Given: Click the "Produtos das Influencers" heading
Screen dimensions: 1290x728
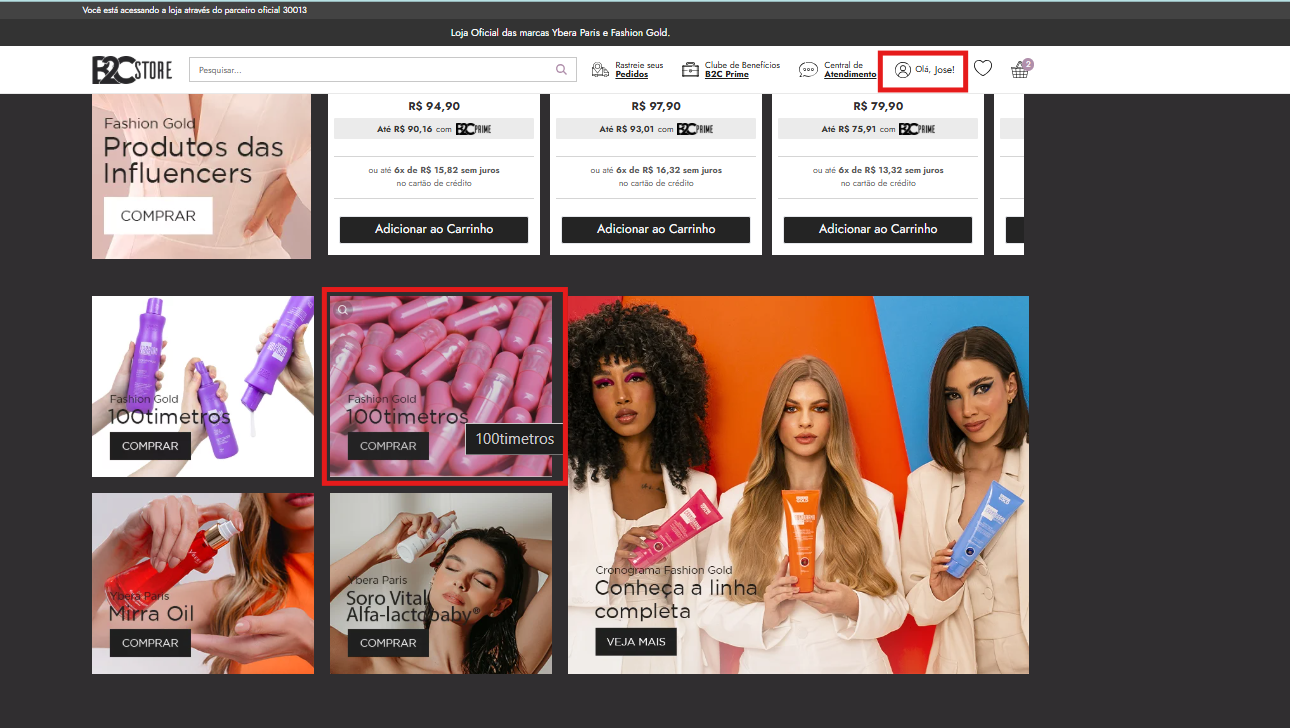Looking at the screenshot, I should tap(193, 160).
